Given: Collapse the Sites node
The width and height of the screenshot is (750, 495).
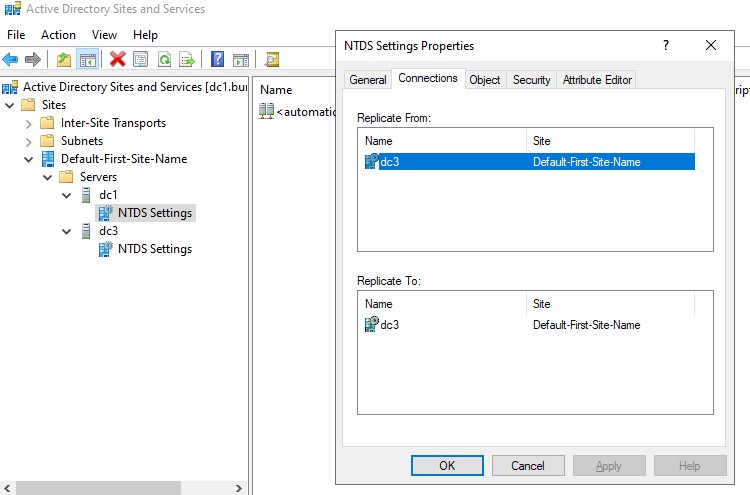Looking at the screenshot, I should click(10, 105).
